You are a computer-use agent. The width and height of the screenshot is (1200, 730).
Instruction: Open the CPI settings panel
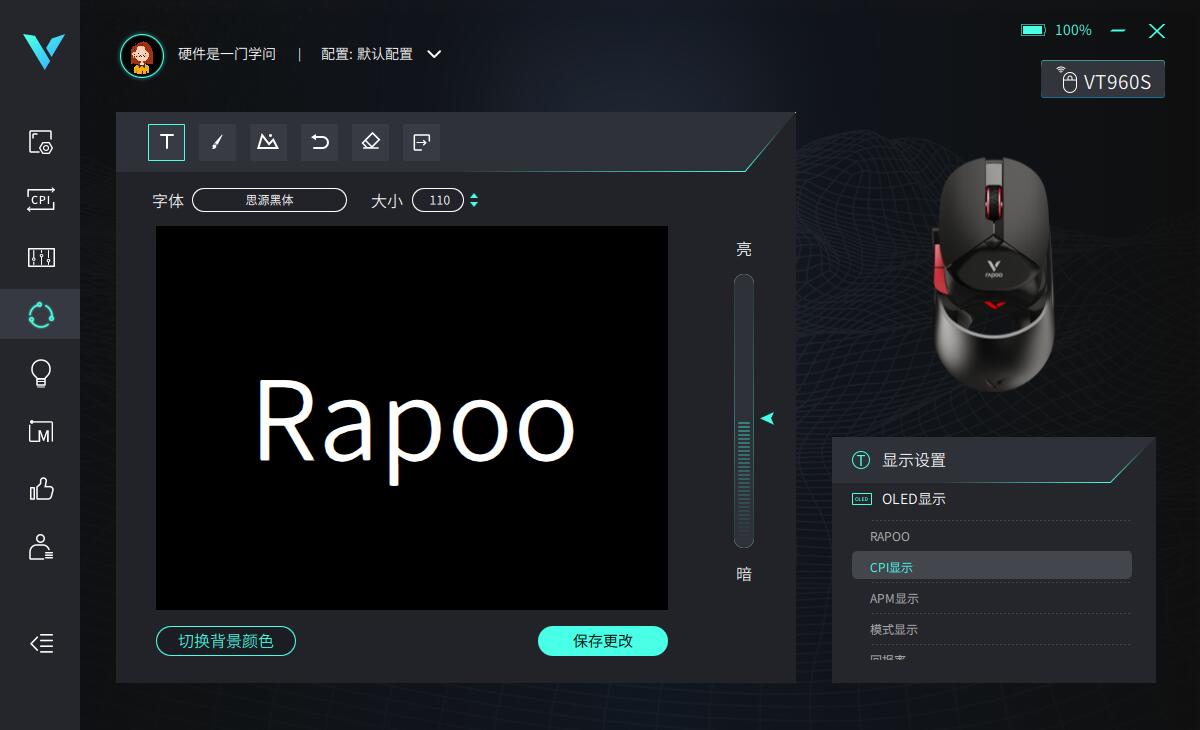tap(40, 200)
